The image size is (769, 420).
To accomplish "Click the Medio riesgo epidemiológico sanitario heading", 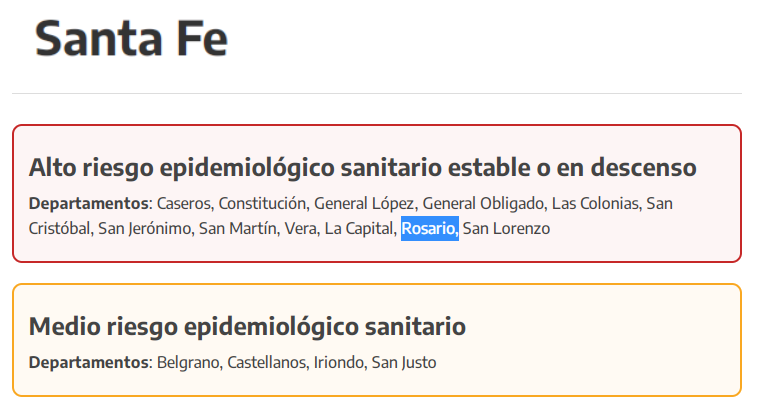I will point(247,326).
